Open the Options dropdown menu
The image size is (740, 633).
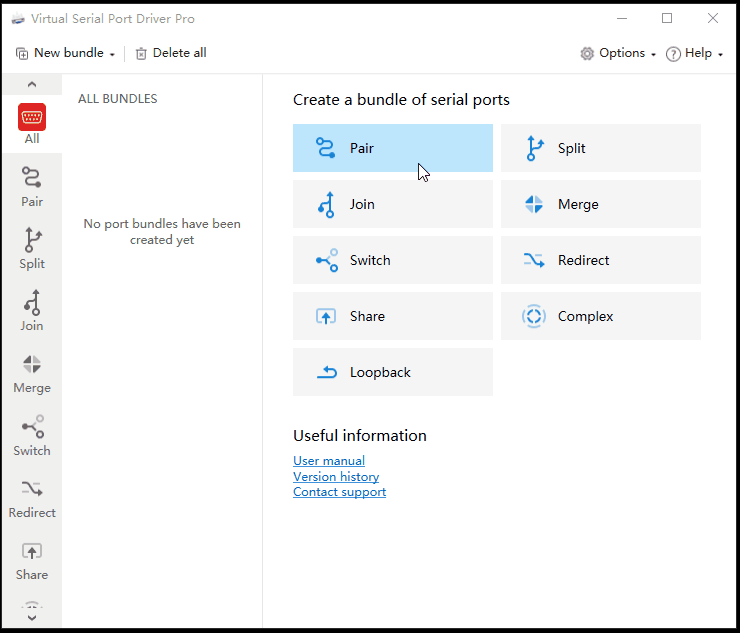(x=618, y=53)
